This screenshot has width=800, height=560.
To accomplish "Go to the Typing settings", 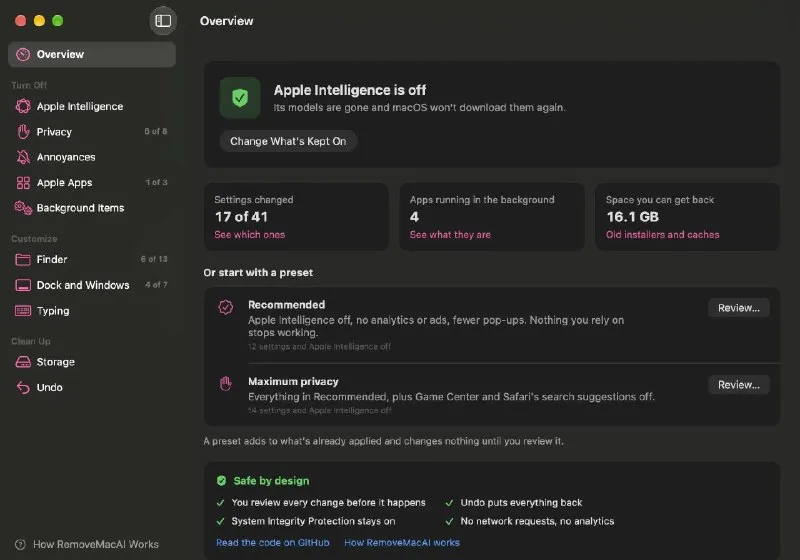I will 92,311.
